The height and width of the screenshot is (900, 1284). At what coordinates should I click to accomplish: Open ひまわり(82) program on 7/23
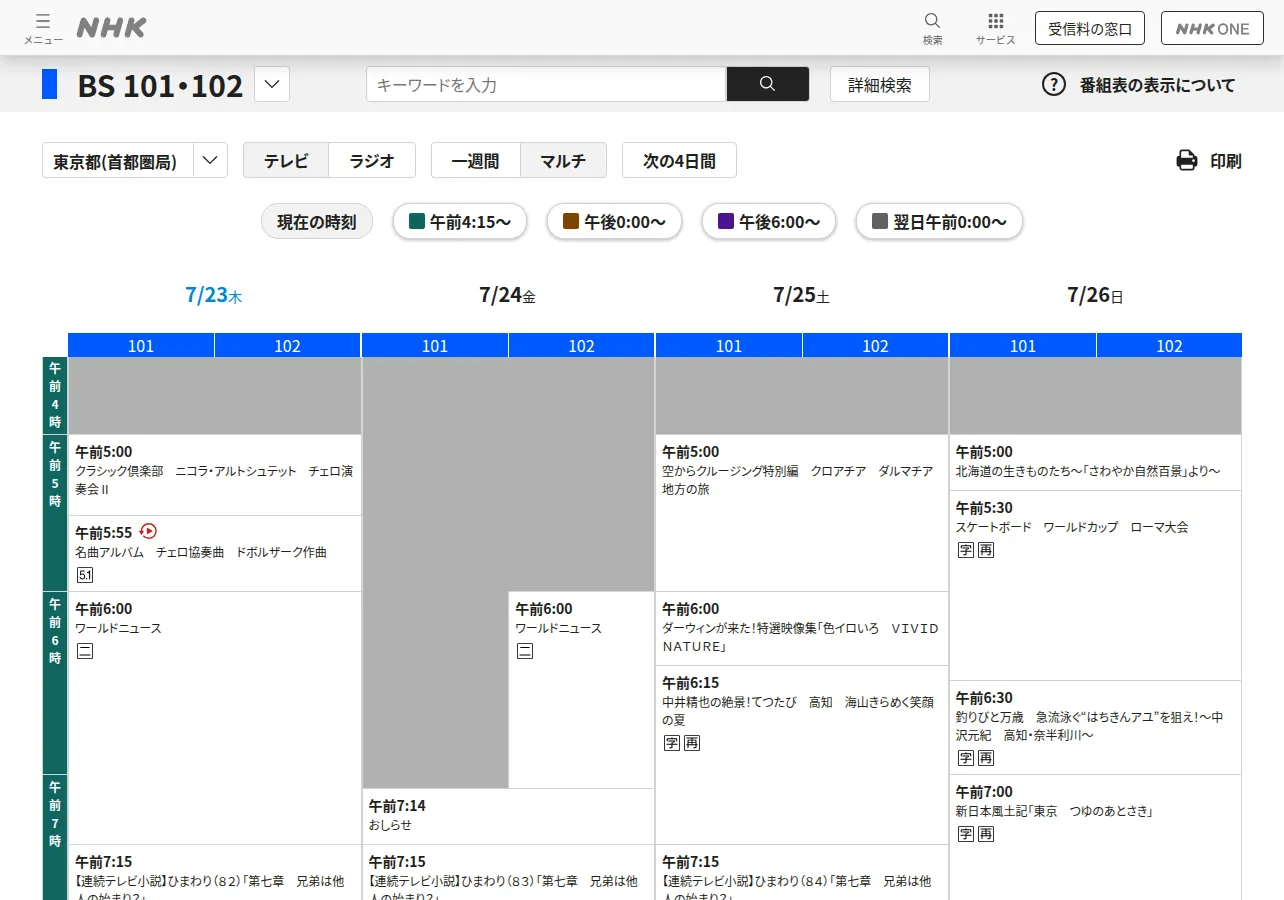[x=214, y=872]
